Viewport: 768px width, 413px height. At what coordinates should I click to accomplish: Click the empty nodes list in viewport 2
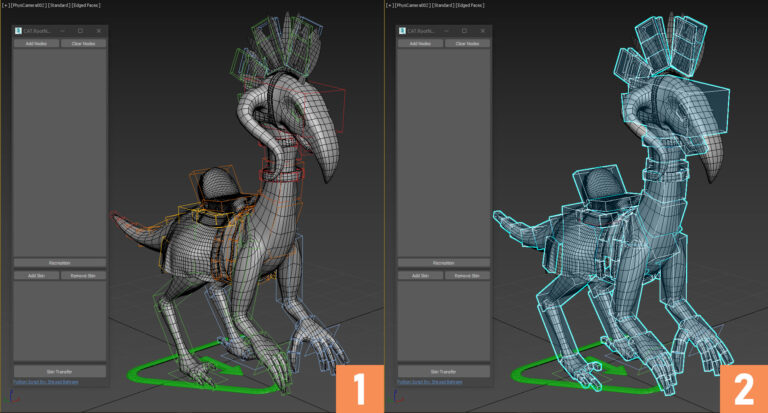tap(444, 153)
